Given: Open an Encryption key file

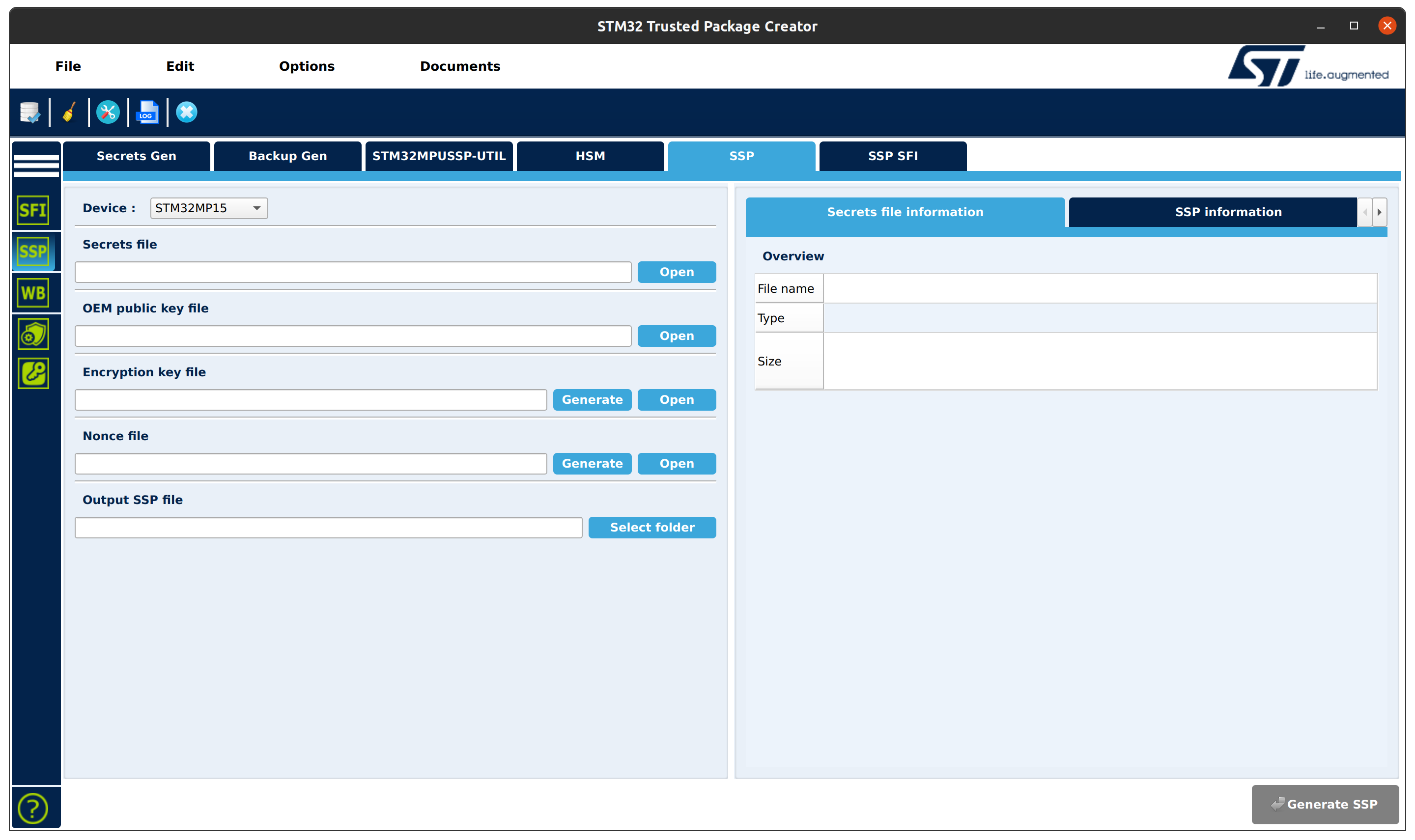Looking at the screenshot, I should point(677,400).
